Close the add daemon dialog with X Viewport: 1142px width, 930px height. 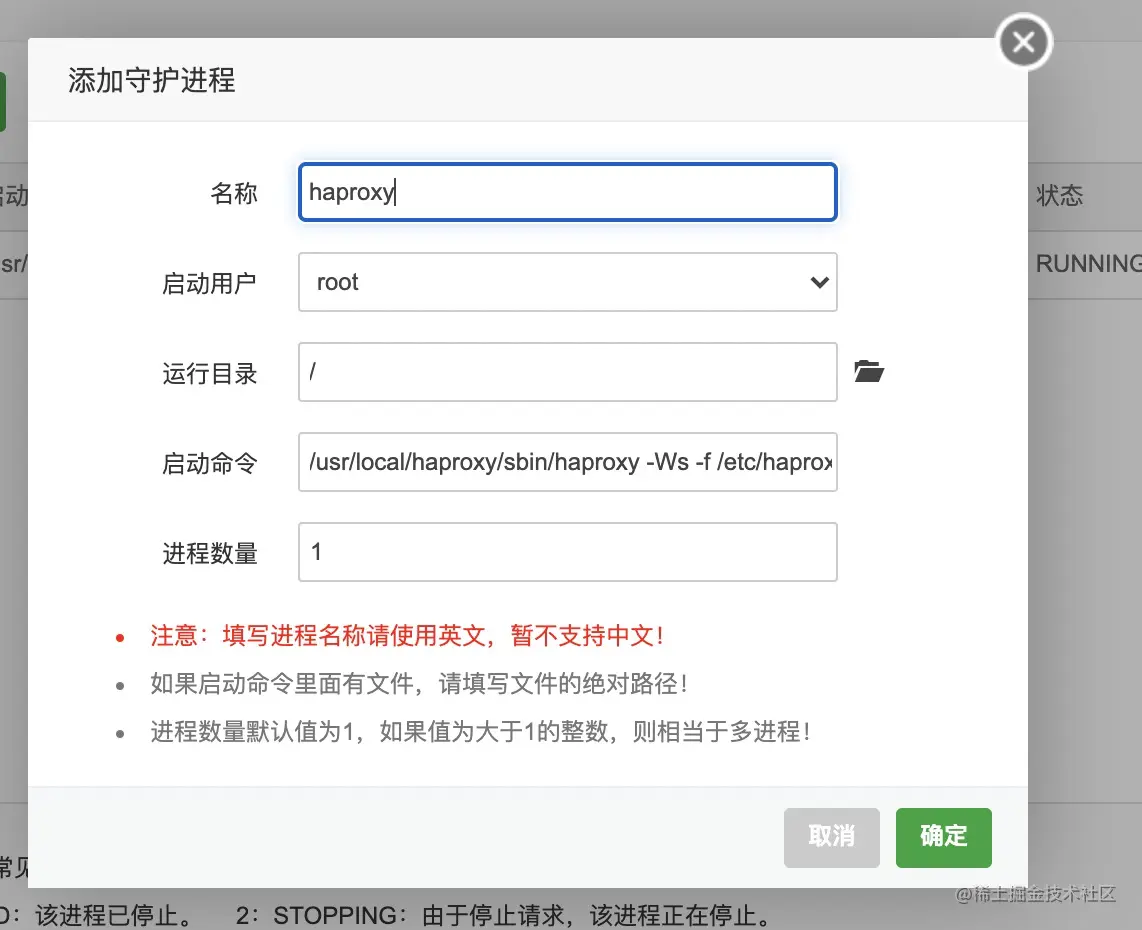[1024, 42]
